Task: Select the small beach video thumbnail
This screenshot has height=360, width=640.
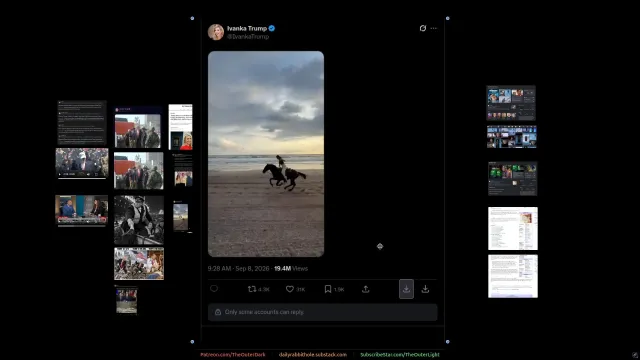Action: click(x=180, y=216)
